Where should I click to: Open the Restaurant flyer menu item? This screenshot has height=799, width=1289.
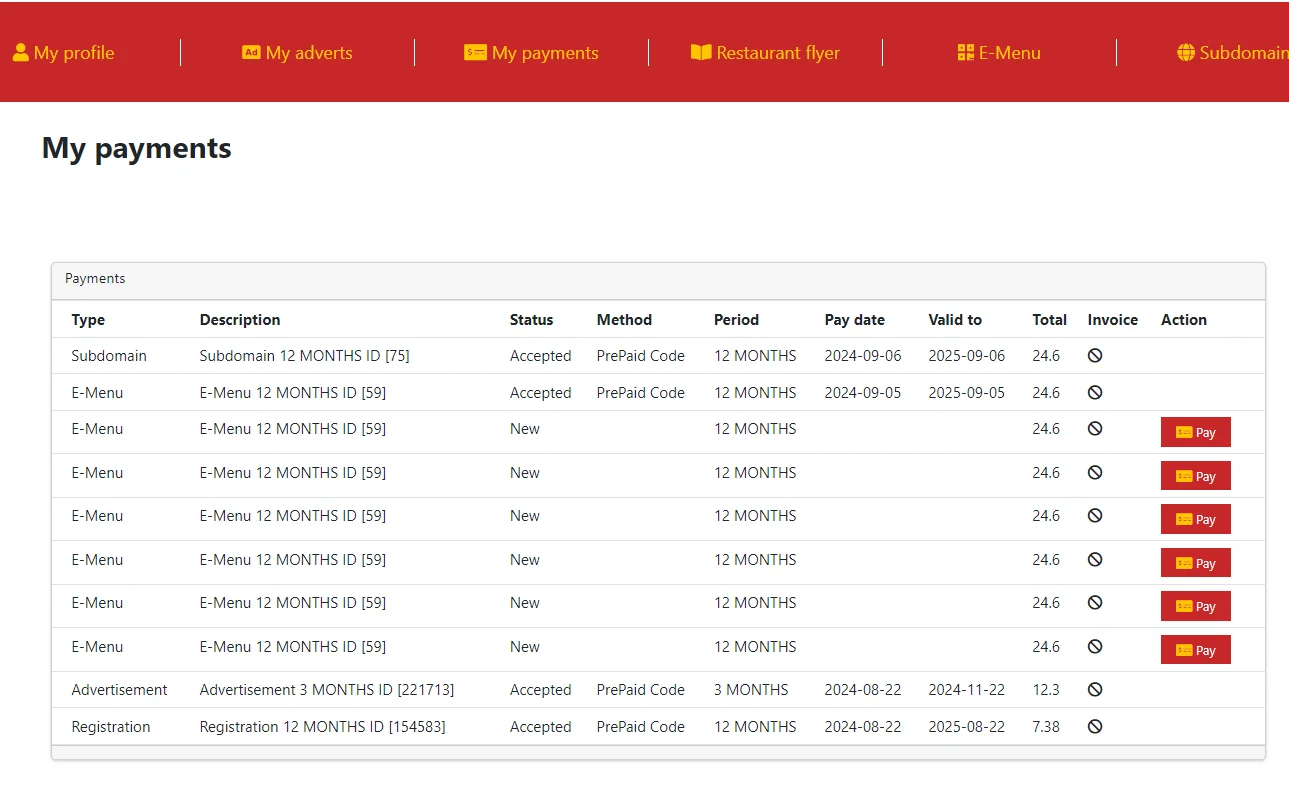click(778, 53)
